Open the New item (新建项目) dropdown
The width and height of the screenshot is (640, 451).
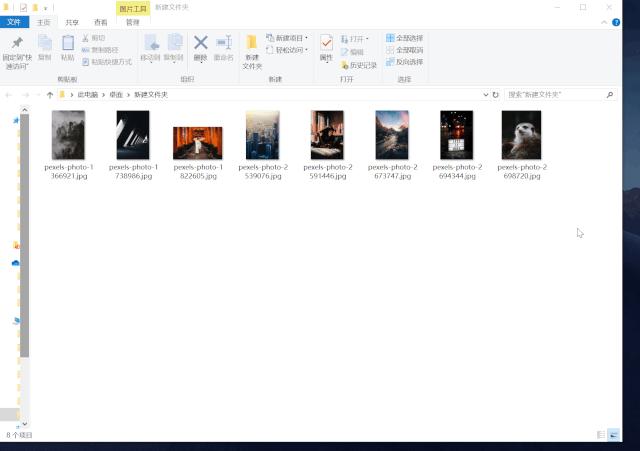[x=287, y=38]
